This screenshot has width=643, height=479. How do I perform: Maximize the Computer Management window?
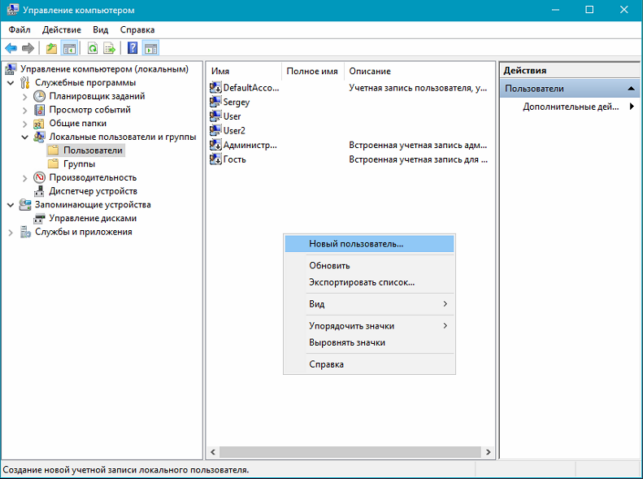[x=589, y=9]
